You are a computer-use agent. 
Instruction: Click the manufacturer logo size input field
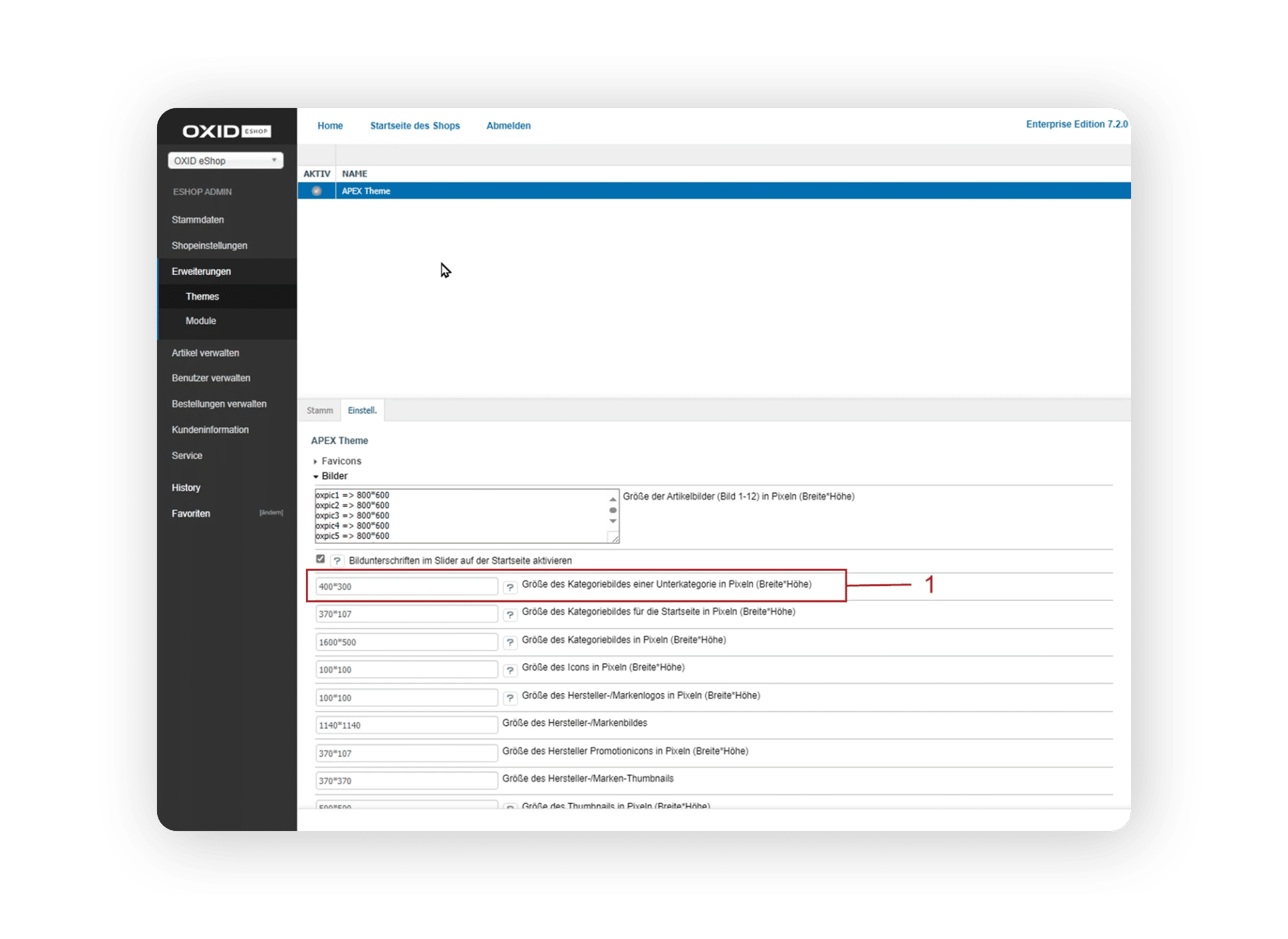click(407, 698)
